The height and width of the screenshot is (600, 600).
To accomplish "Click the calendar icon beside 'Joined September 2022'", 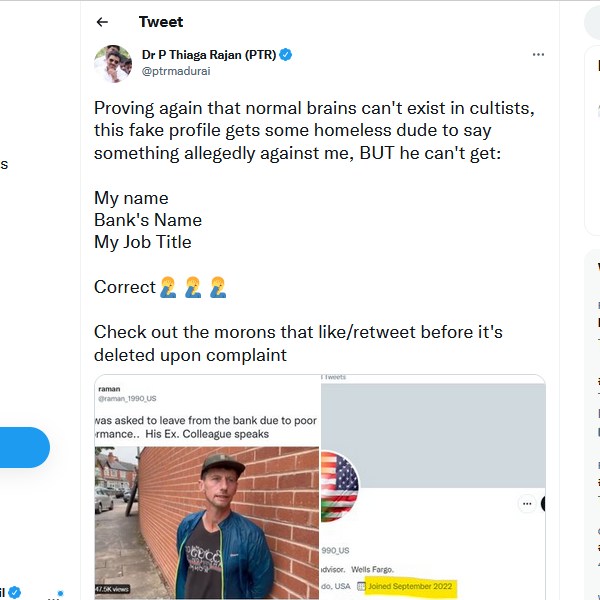I will (361, 586).
